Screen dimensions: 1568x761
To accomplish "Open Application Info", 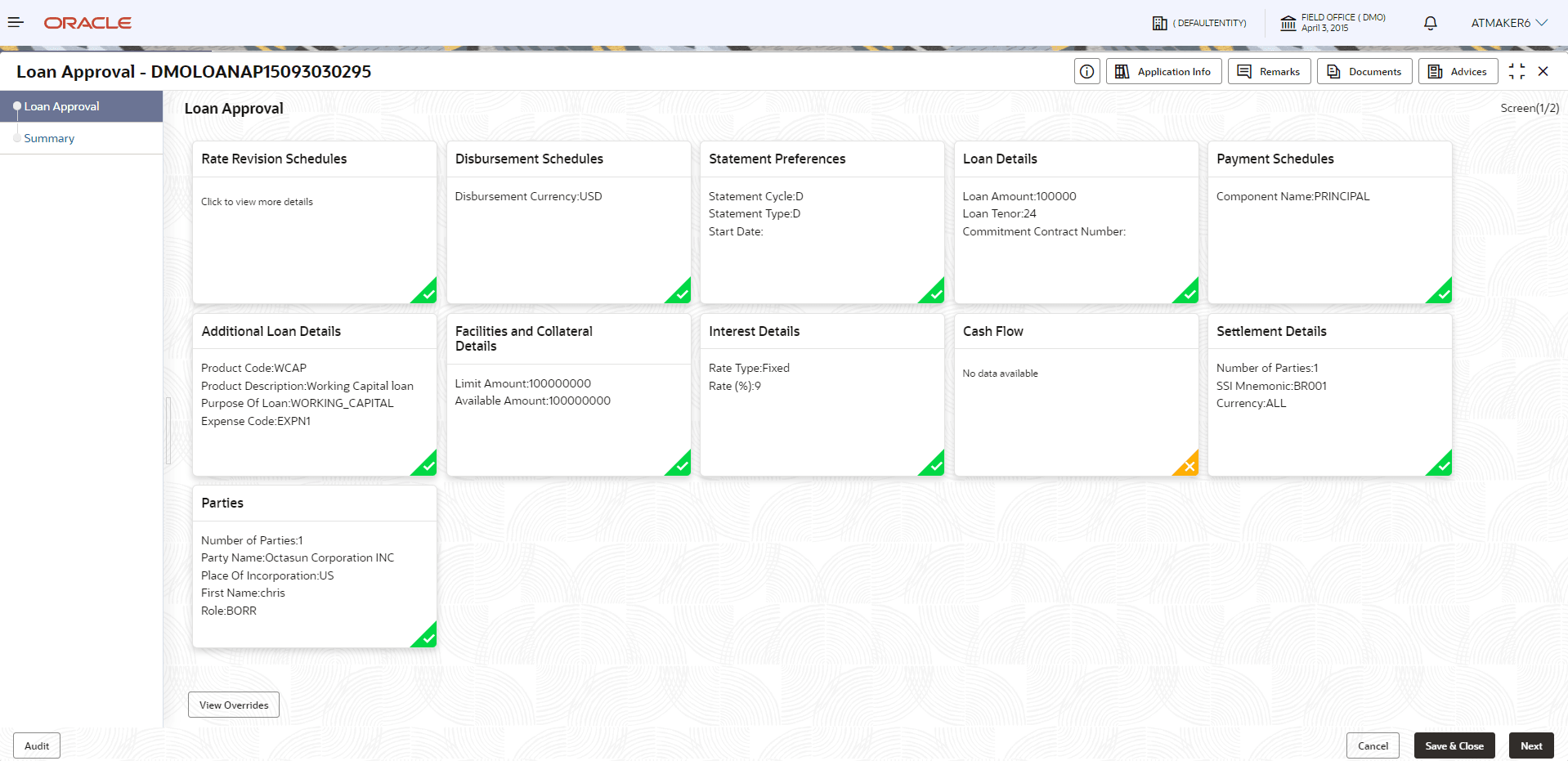I will click(x=1163, y=71).
